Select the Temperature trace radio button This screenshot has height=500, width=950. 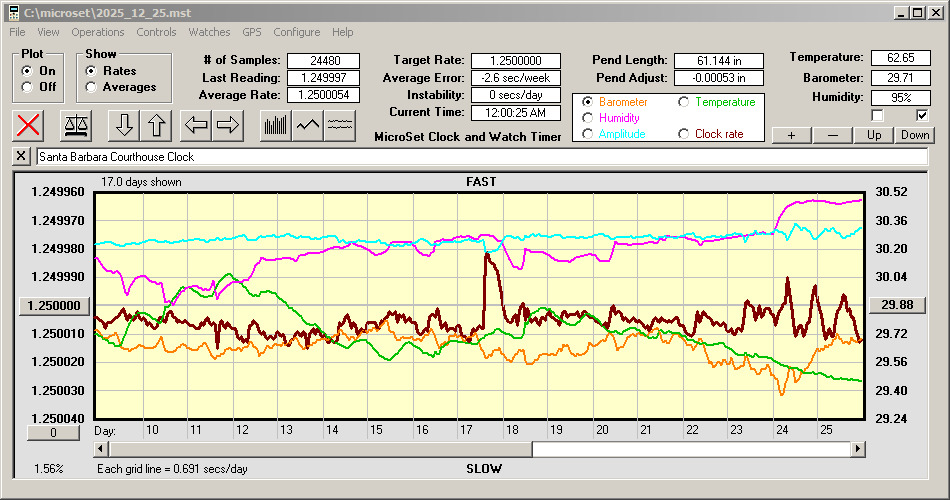coord(684,102)
